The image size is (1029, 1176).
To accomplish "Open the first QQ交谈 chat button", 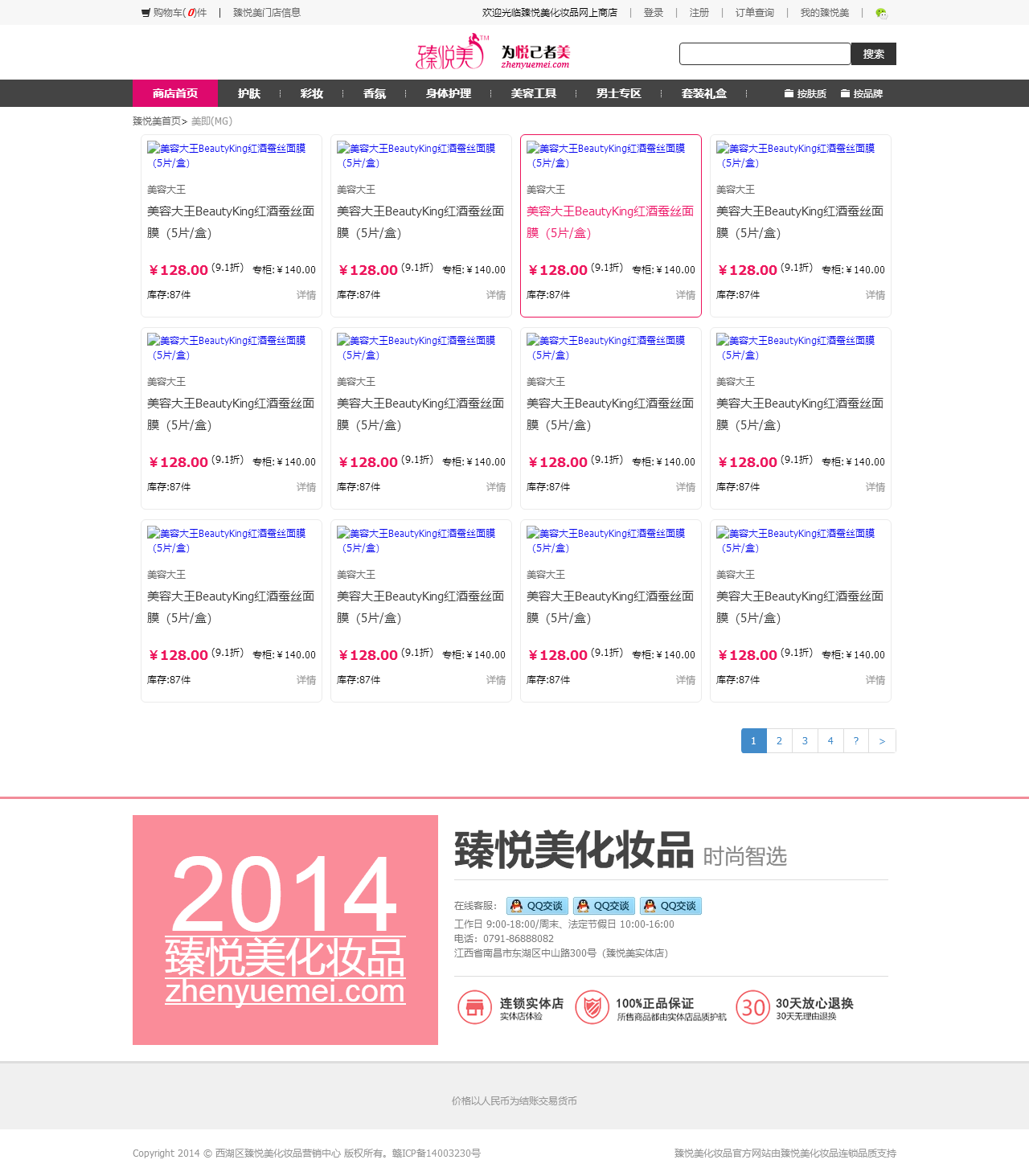I will [x=537, y=906].
